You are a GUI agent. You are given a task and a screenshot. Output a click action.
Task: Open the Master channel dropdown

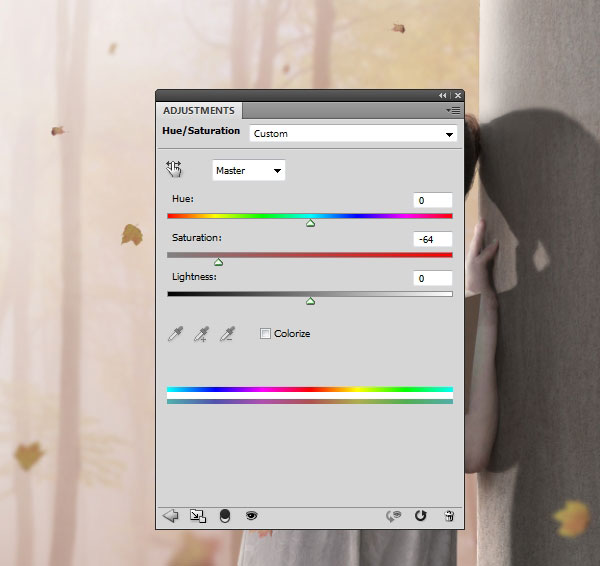249,170
